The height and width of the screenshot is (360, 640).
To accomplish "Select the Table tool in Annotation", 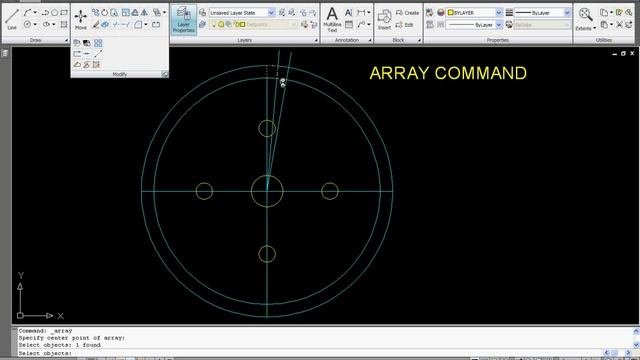I will tap(349, 24).
